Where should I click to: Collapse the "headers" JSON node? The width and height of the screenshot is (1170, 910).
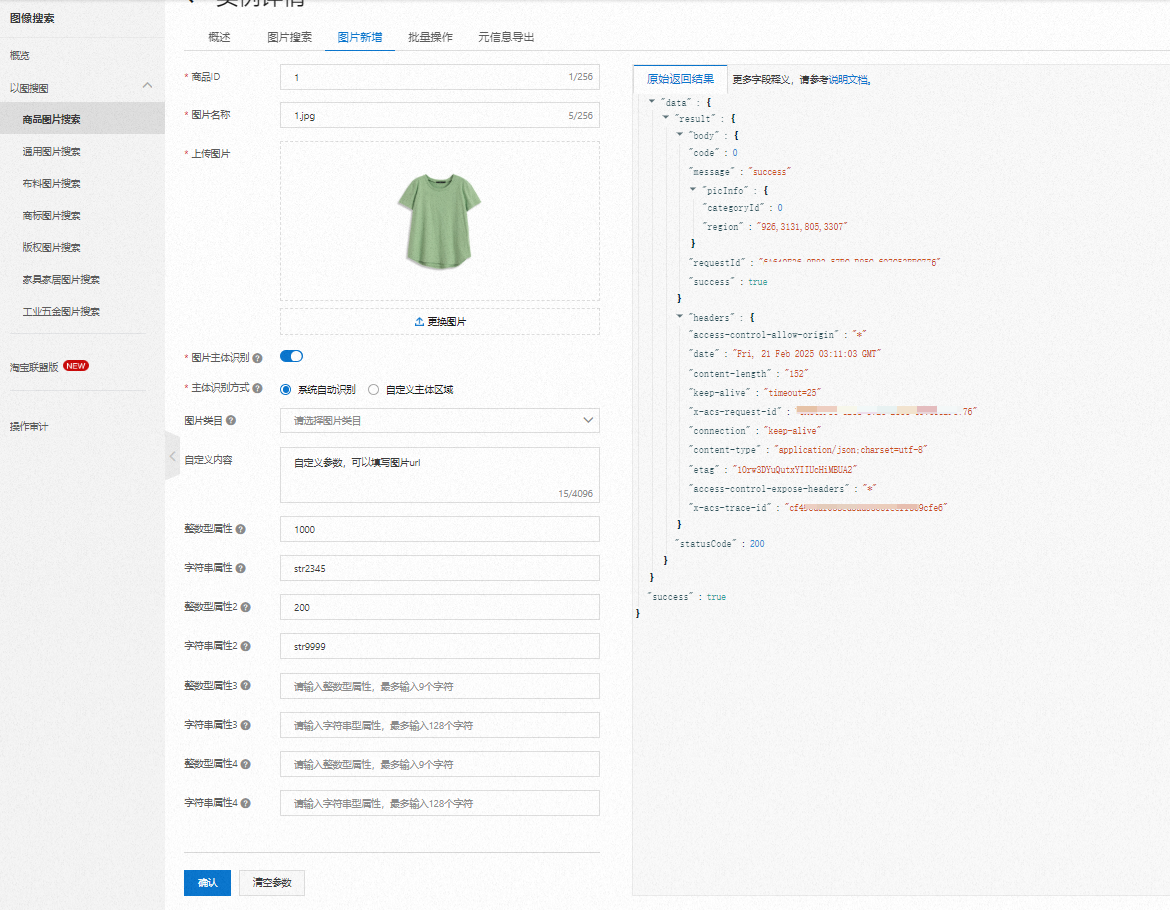point(680,316)
